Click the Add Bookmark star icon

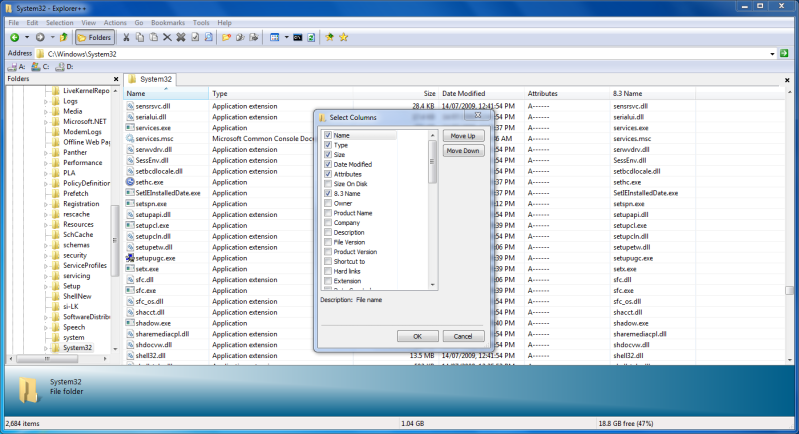329,37
